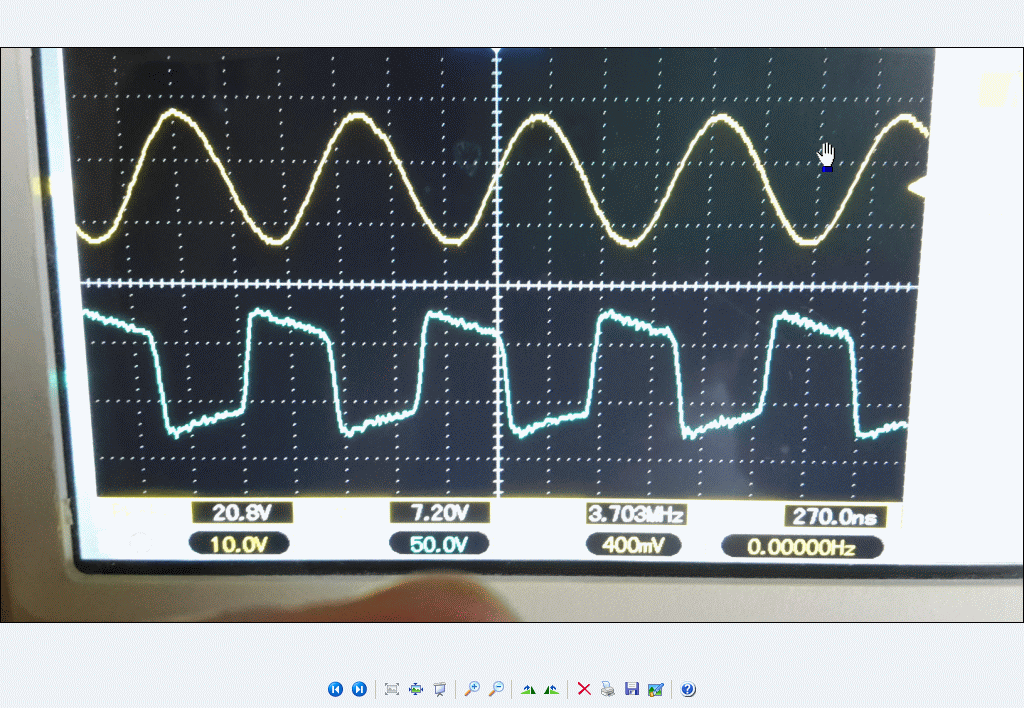Start the slide show
Viewport: 1024px width, 708px height.
[x=439, y=689]
